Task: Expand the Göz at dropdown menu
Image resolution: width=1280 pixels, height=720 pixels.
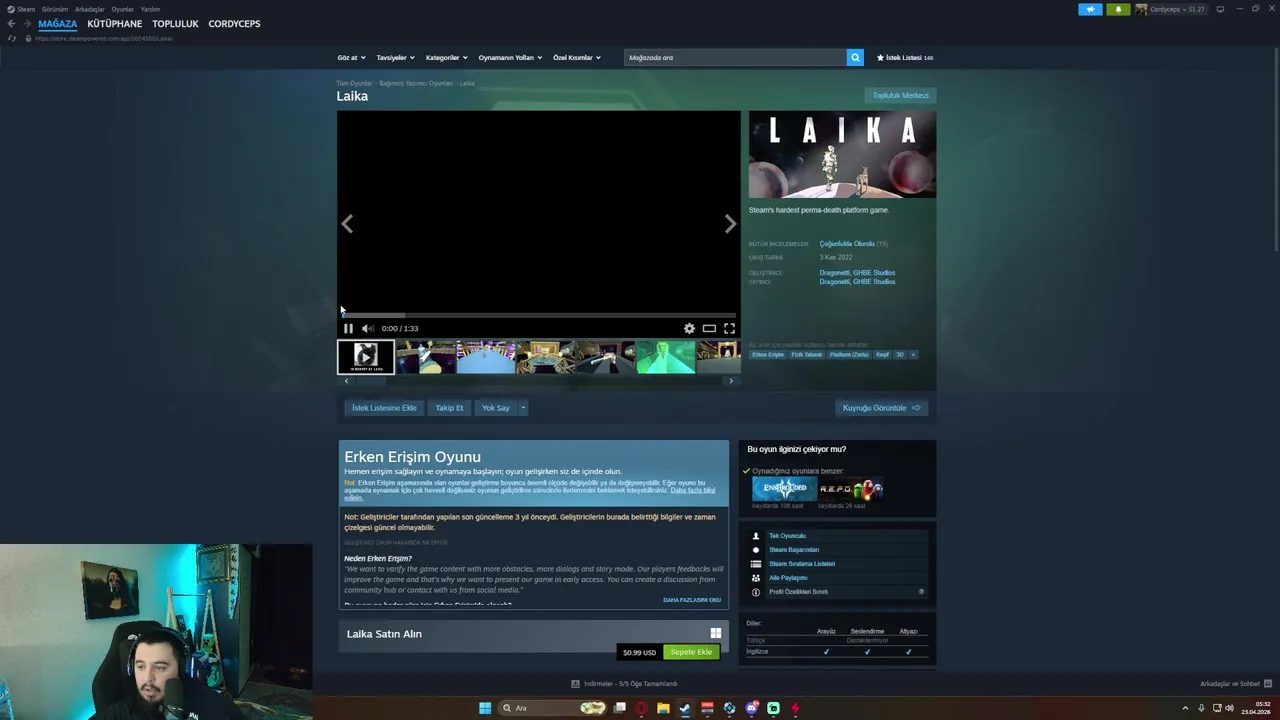Action: [351, 57]
